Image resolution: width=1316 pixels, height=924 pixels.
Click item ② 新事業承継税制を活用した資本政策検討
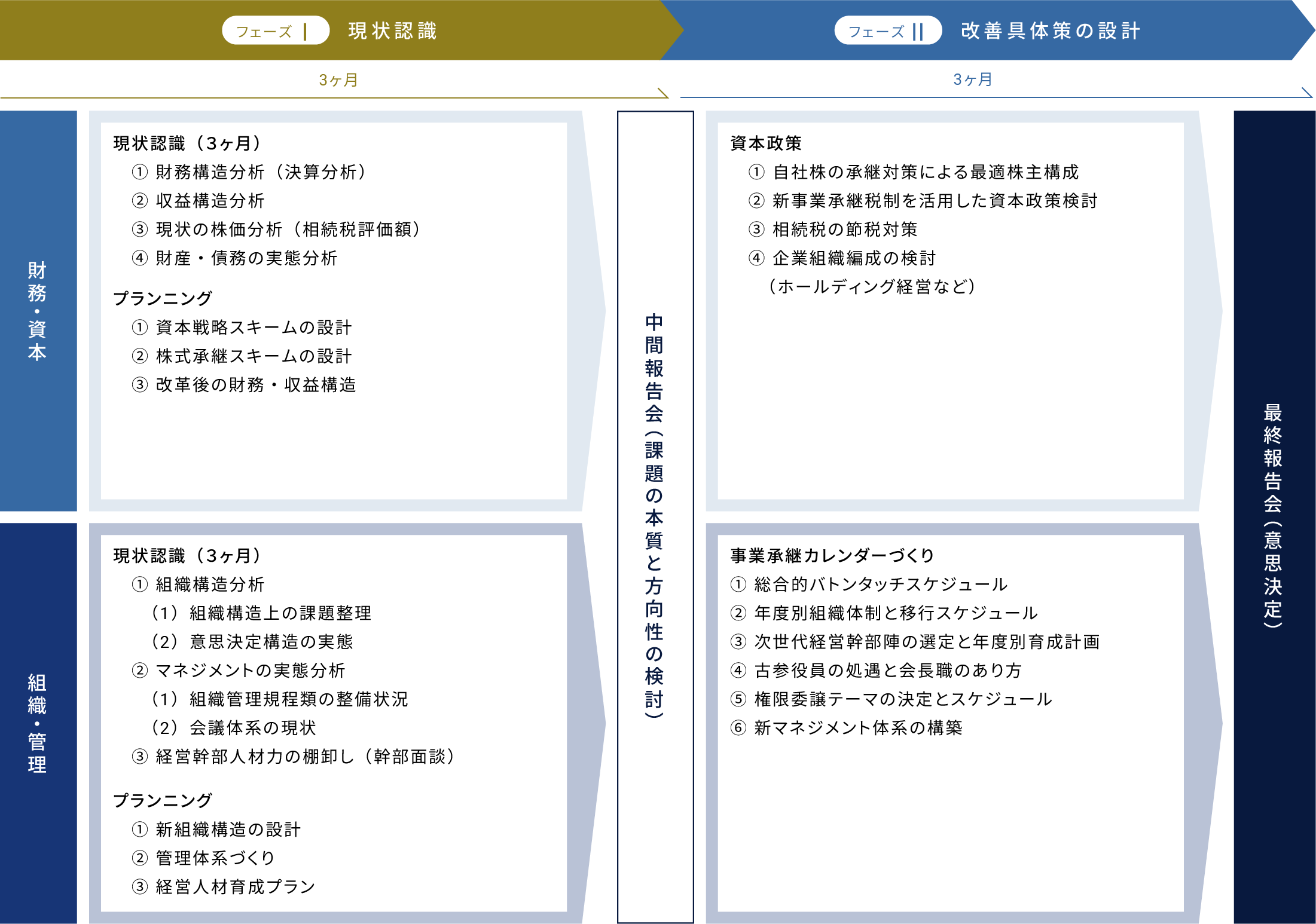pyautogui.click(x=923, y=201)
